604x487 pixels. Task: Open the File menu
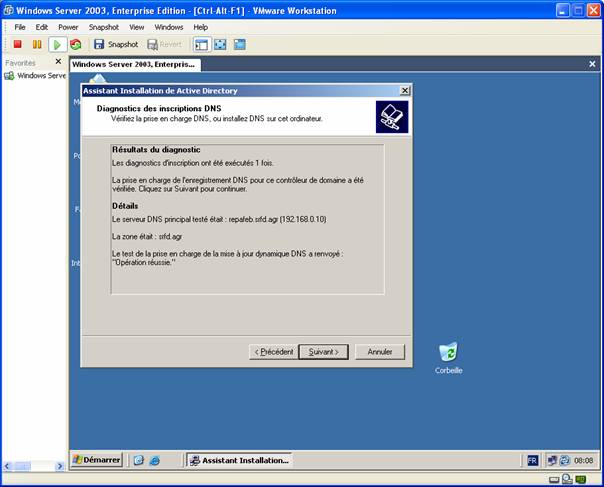[20, 27]
